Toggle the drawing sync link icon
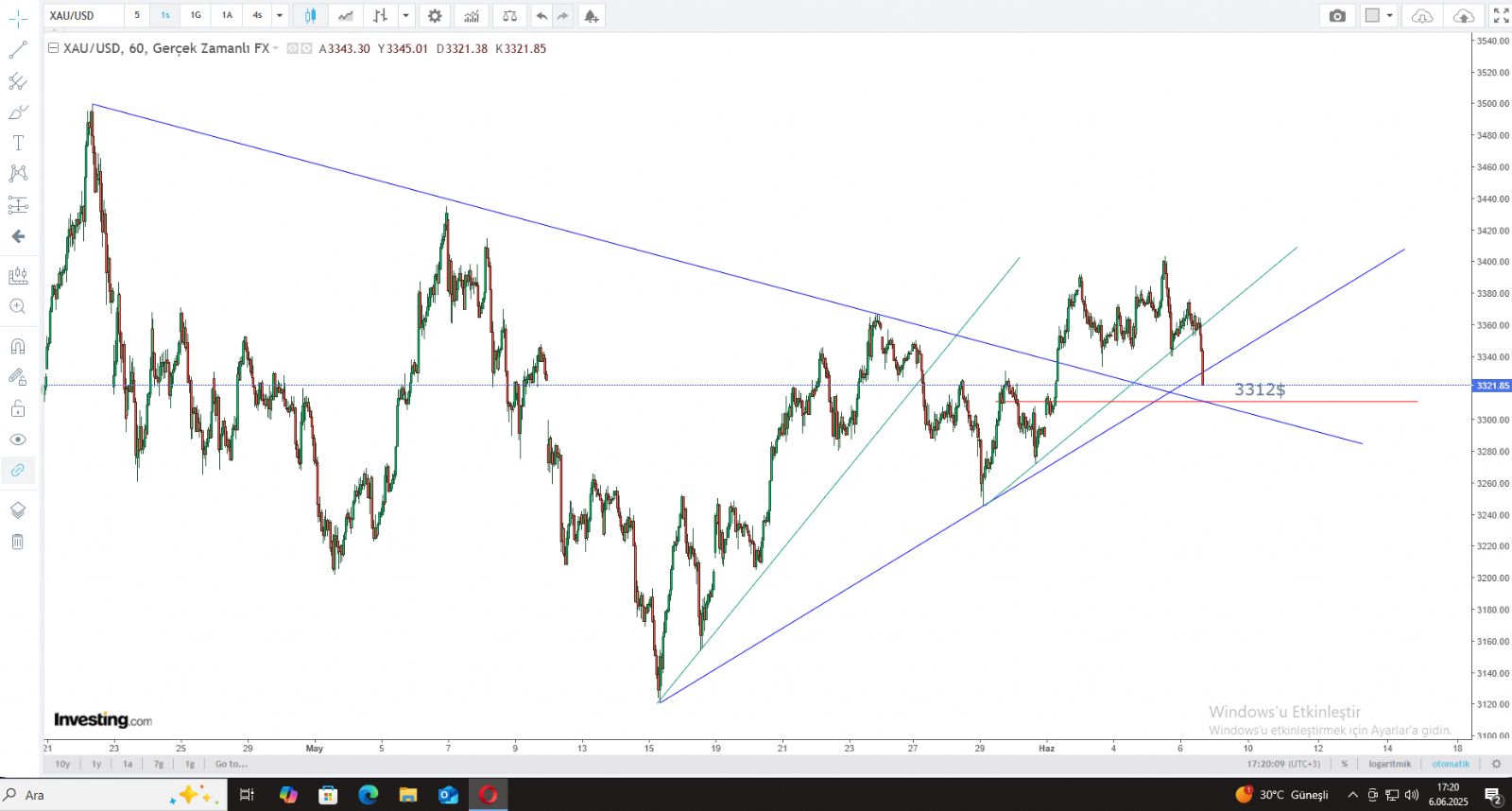This screenshot has width=1512, height=811. 18,470
